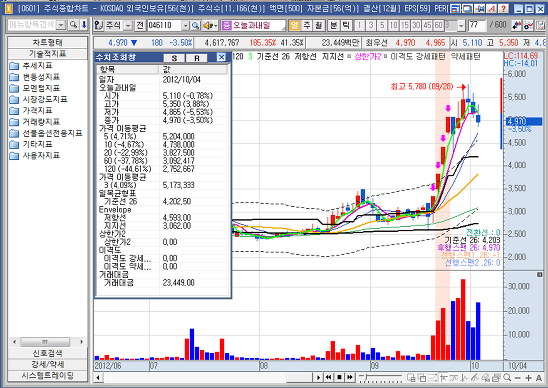Screen dimensions: 548x388
Task: Select the 분 minute chart toggle
Action: click(x=334, y=25)
